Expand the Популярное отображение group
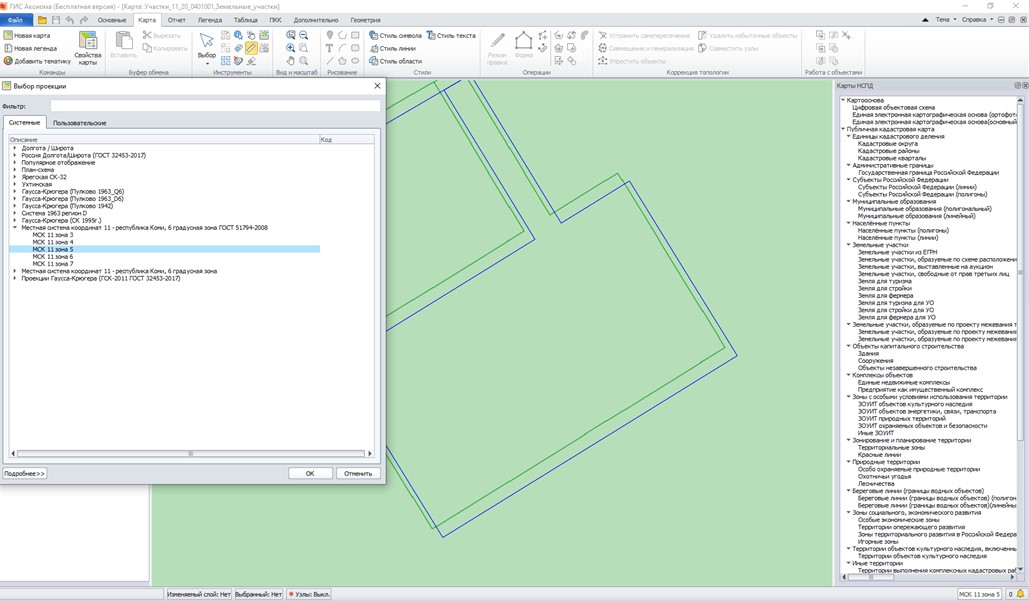 15,163
